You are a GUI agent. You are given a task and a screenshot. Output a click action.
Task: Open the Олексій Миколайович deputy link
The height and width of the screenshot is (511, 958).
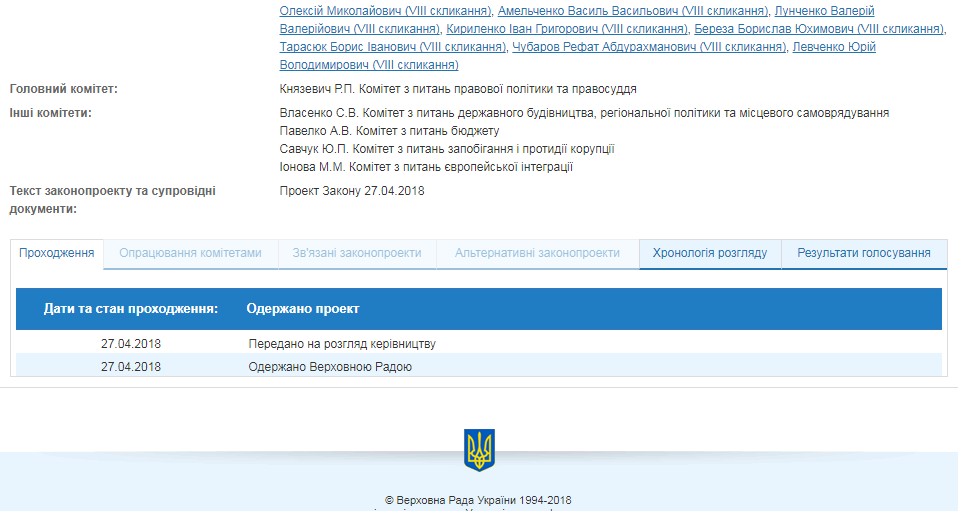click(x=385, y=11)
